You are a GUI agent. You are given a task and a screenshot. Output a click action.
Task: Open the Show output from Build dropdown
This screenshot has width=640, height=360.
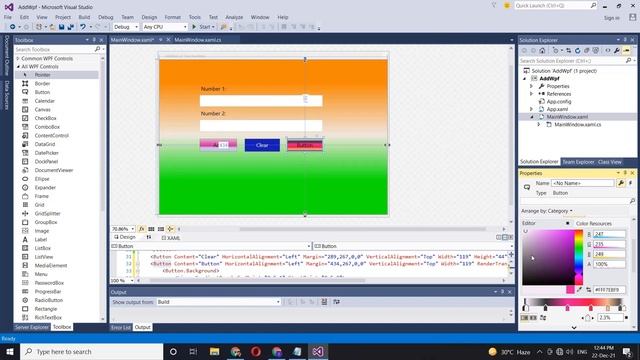coord(219,302)
